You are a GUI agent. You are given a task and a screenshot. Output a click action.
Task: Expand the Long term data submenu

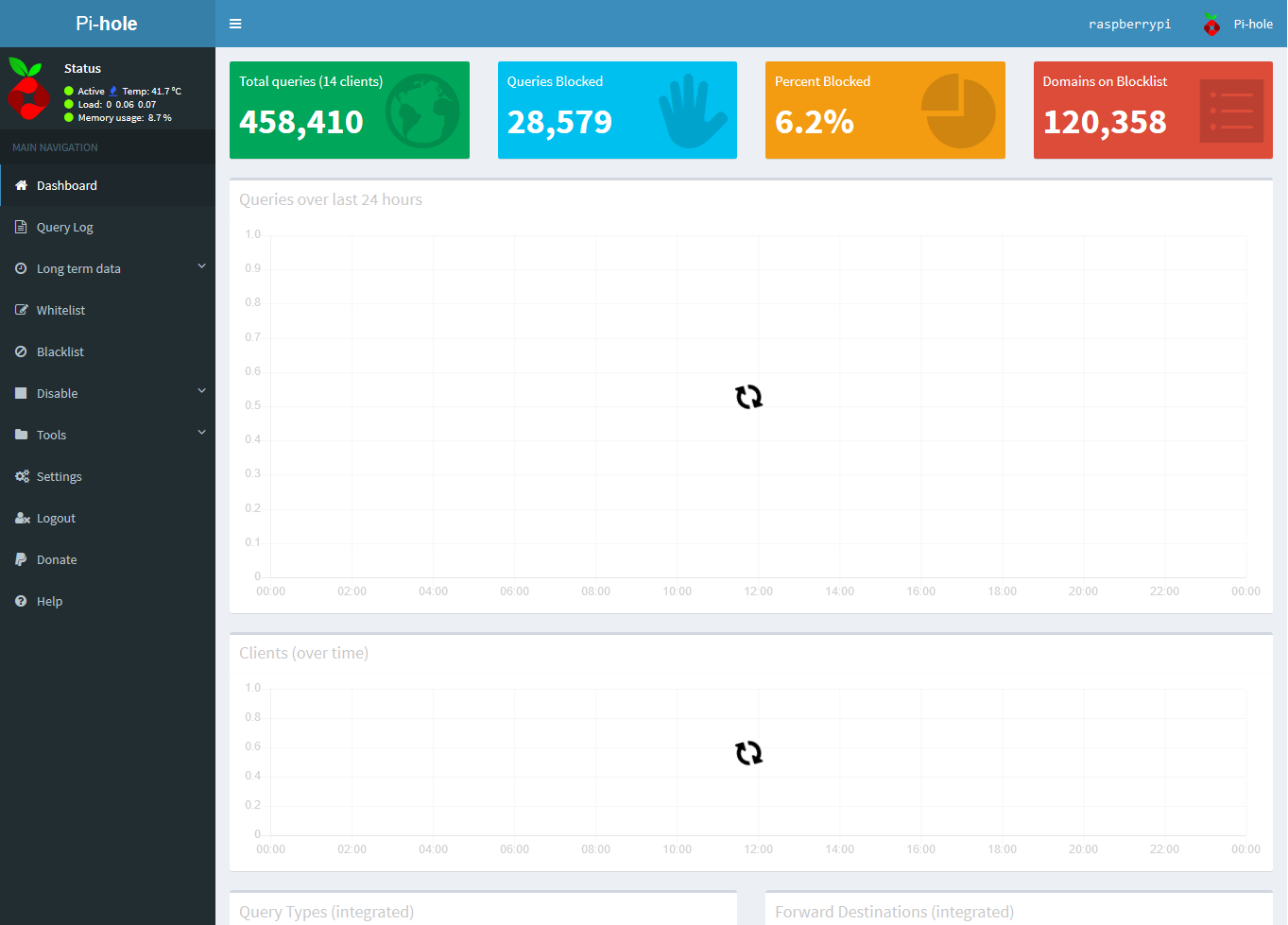201,267
